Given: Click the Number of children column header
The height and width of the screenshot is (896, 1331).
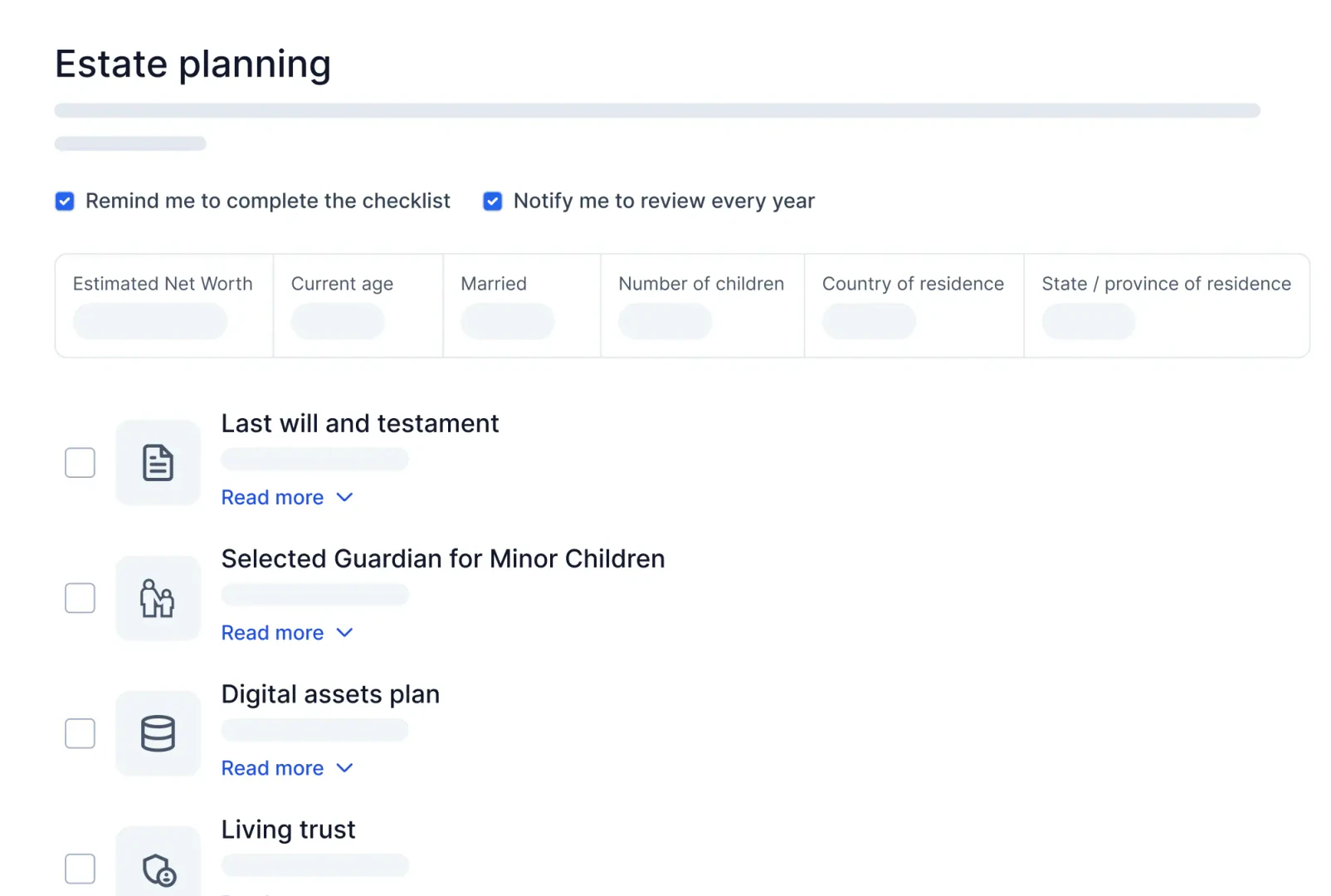Looking at the screenshot, I should click(701, 284).
